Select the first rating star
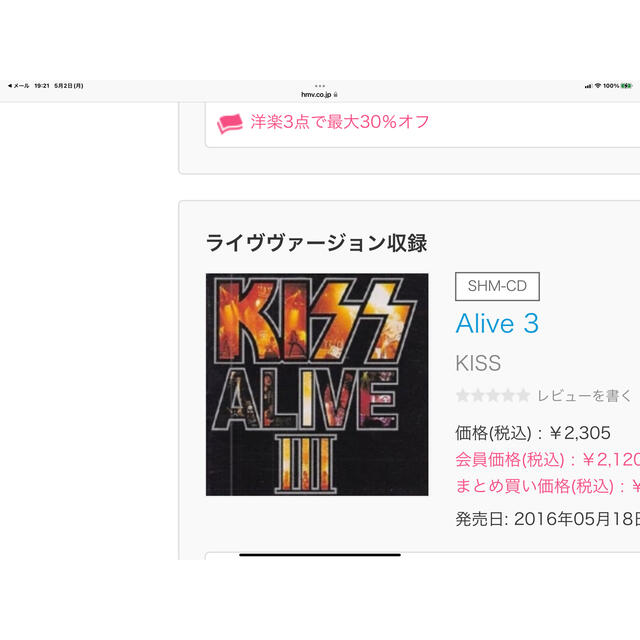The image size is (640, 640). 462,396
